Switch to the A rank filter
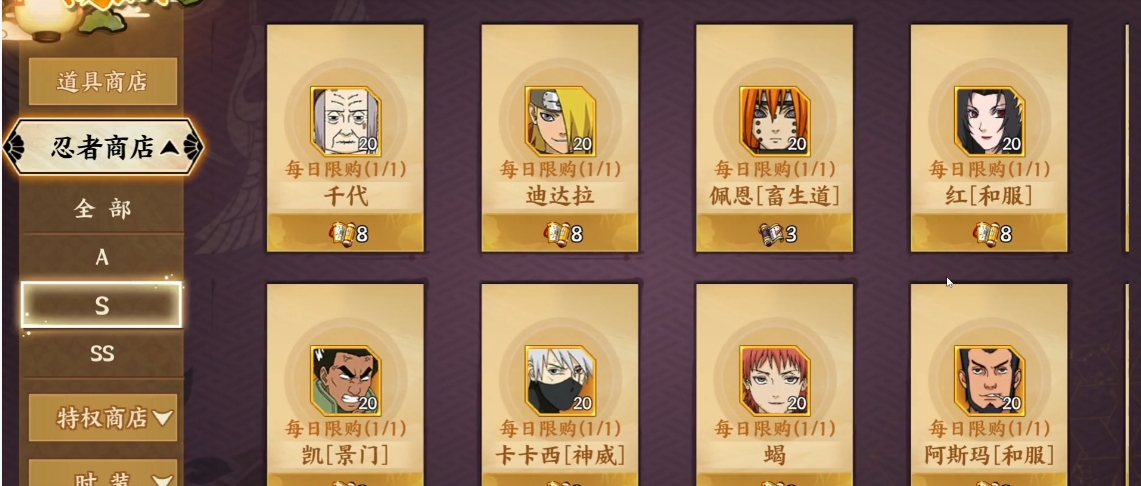The image size is (1141, 486). coord(102,257)
